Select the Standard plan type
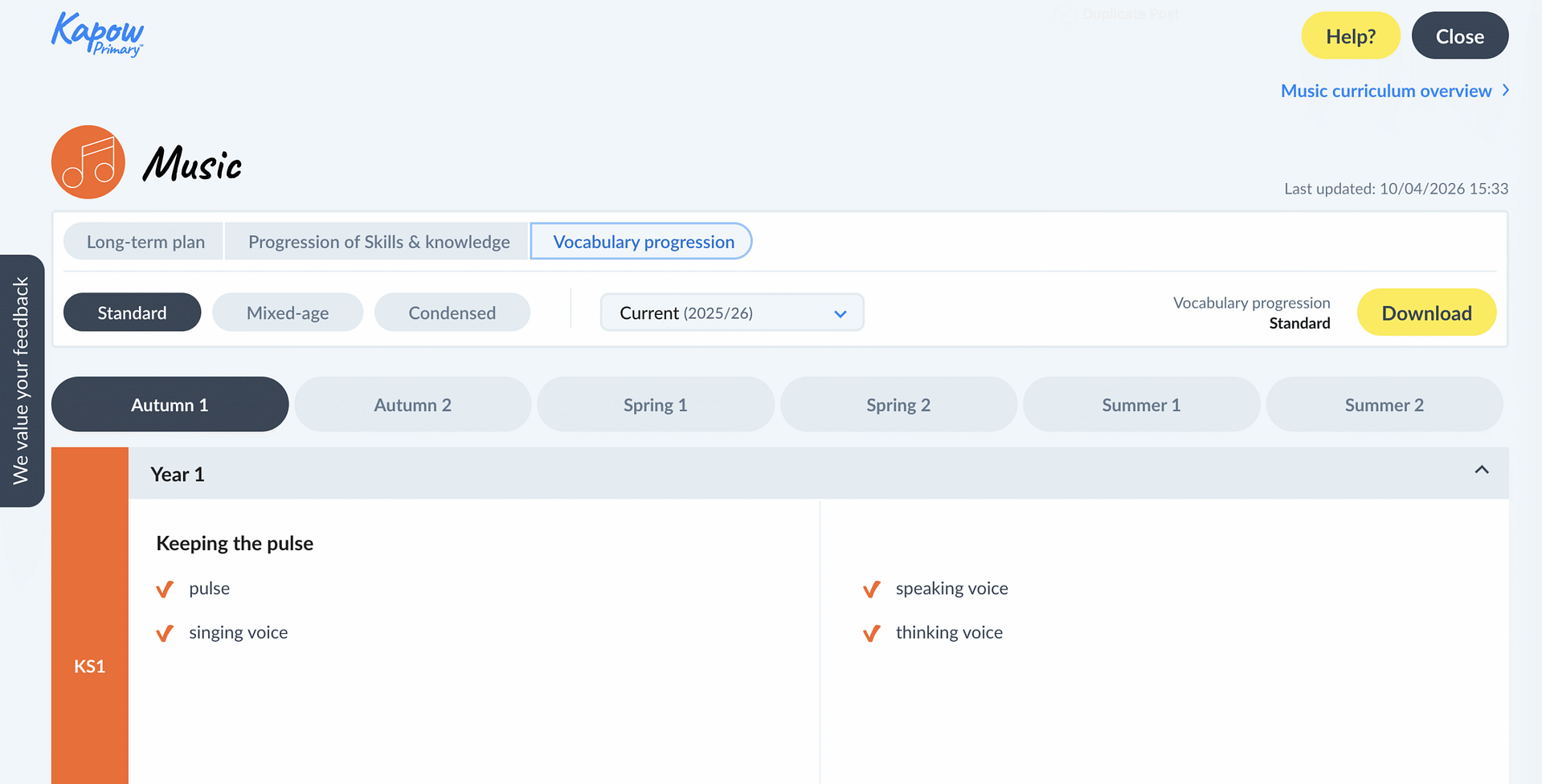The height and width of the screenshot is (784, 1542). 132,312
